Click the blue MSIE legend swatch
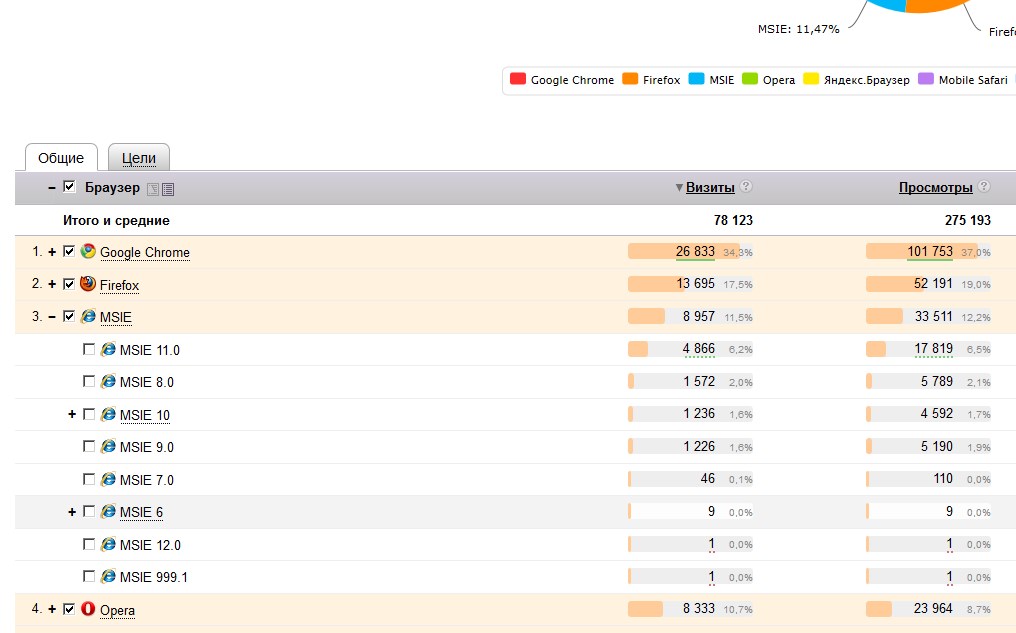 click(696, 78)
